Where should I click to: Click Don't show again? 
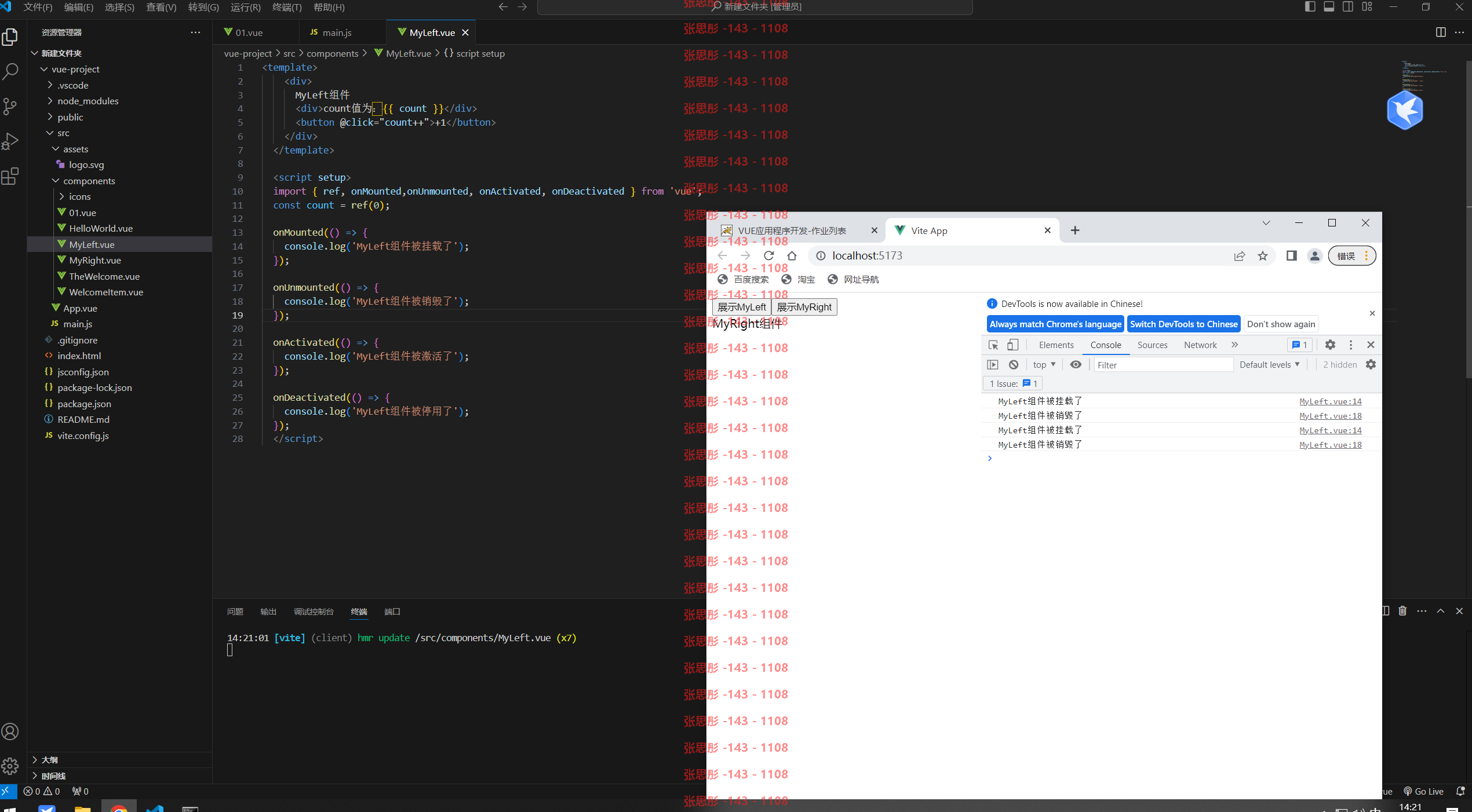coord(1281,324)
